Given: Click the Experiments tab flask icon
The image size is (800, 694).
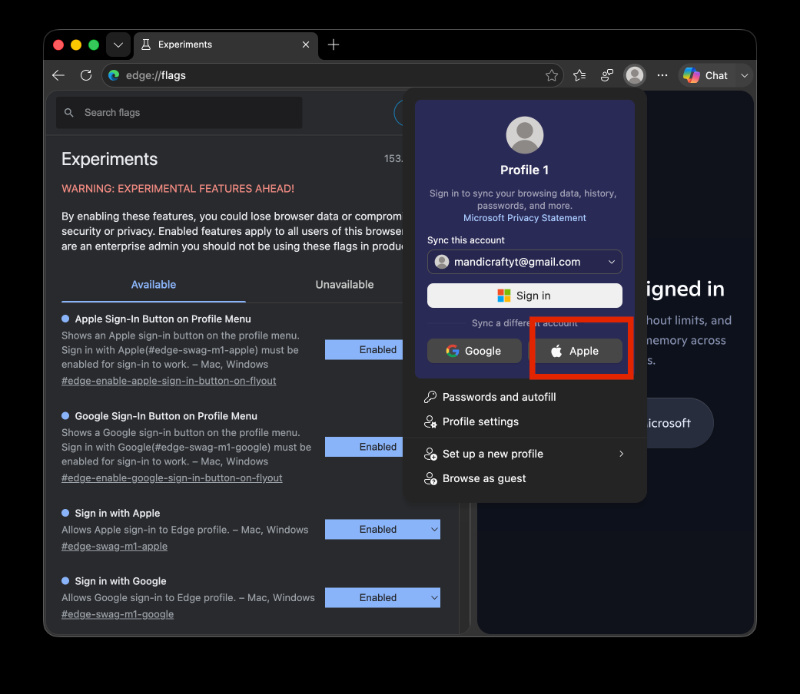Looking at the screenshot, I should coord(146,45).
